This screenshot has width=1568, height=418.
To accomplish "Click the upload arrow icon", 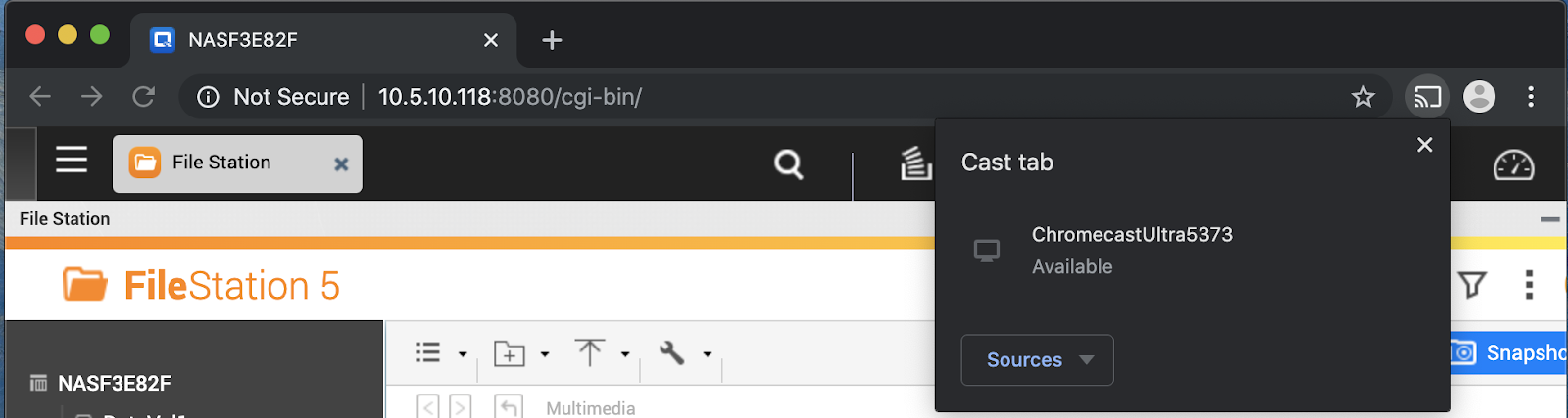I will (589, 352).
